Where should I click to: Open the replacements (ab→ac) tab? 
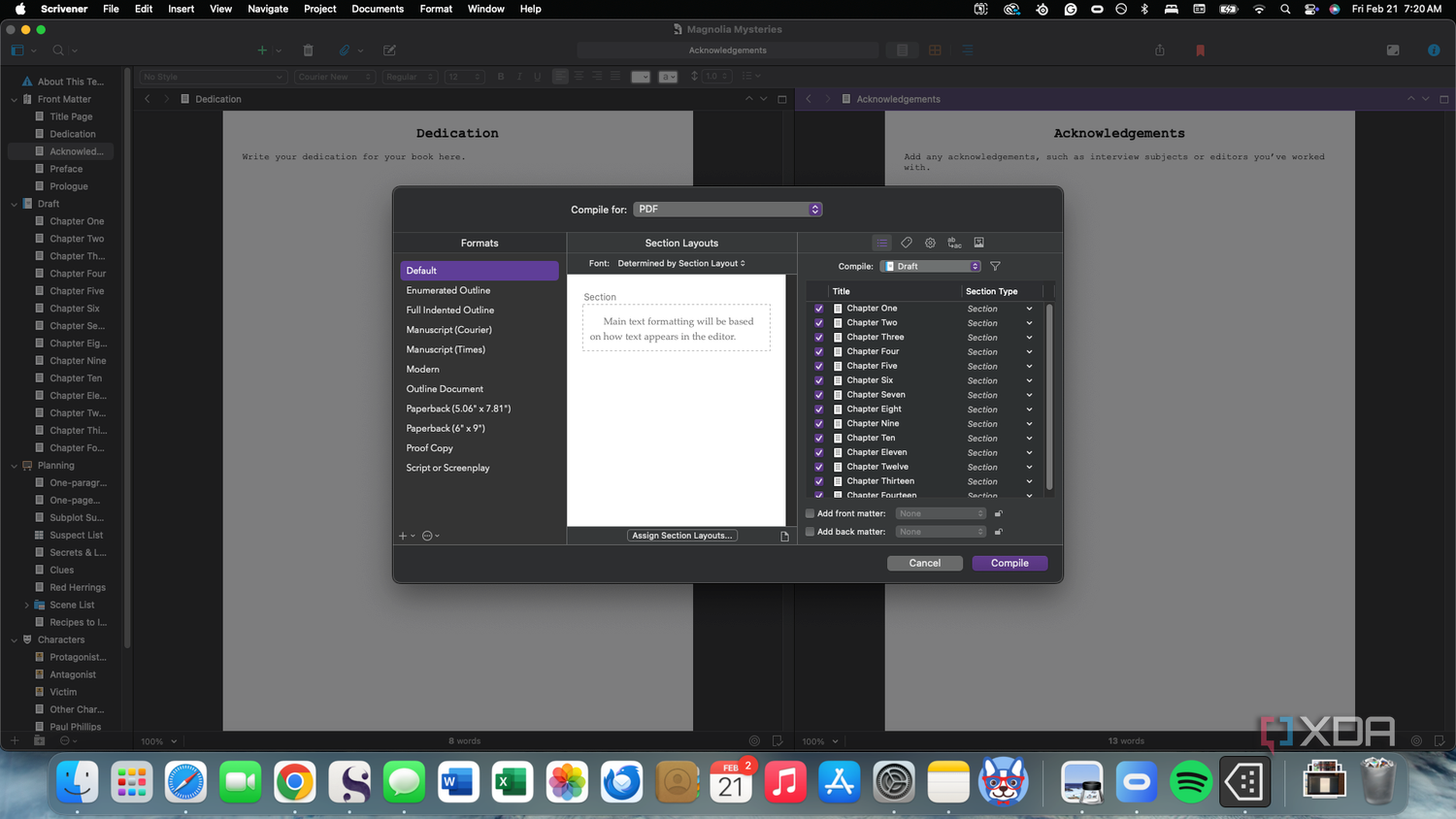(x=954, y=243)
